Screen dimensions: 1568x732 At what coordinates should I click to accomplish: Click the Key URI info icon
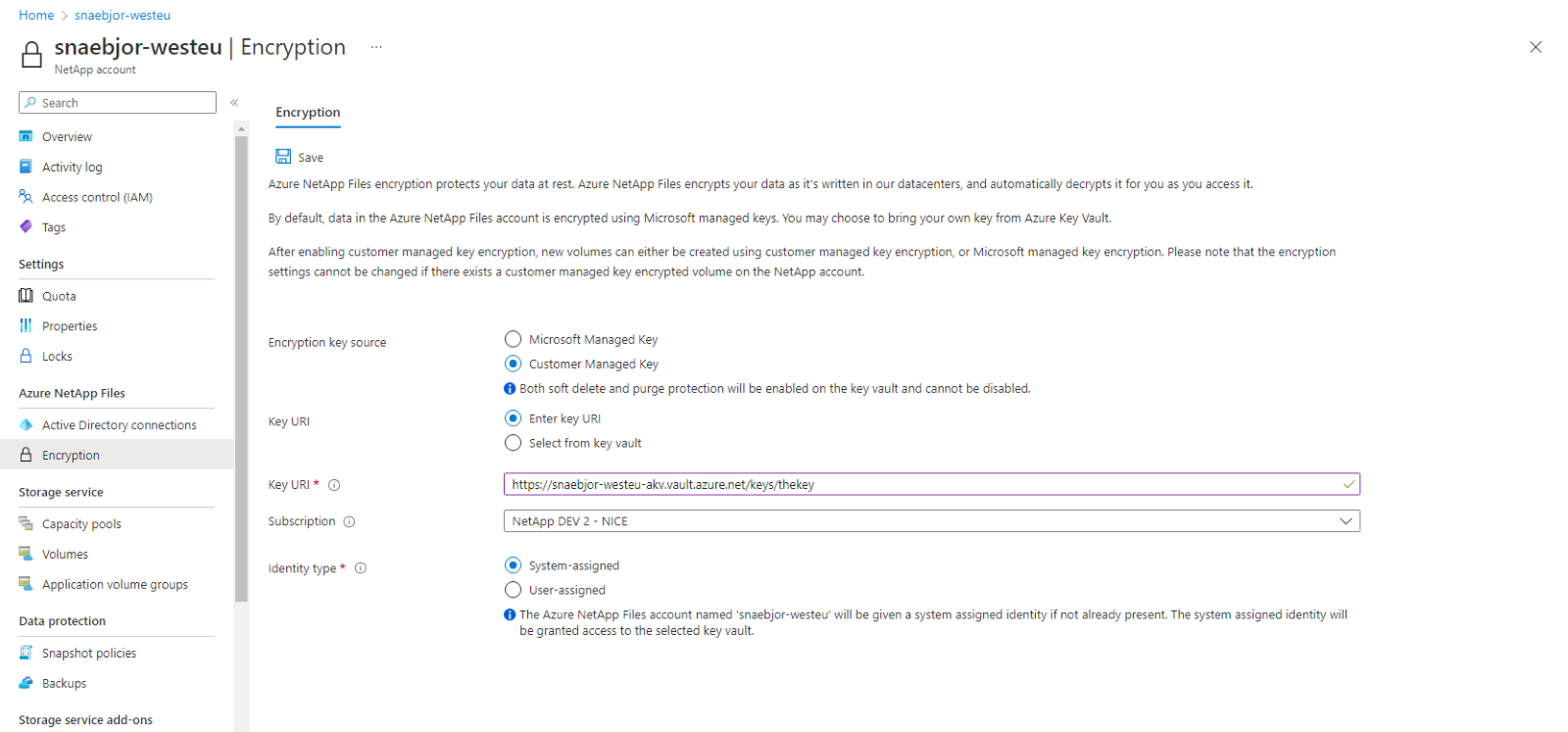pos(334,485)
